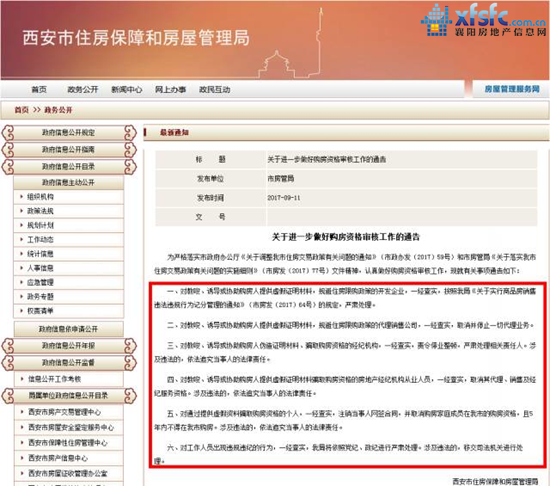Click the 房屋管理服务网 button

point(511,89)
